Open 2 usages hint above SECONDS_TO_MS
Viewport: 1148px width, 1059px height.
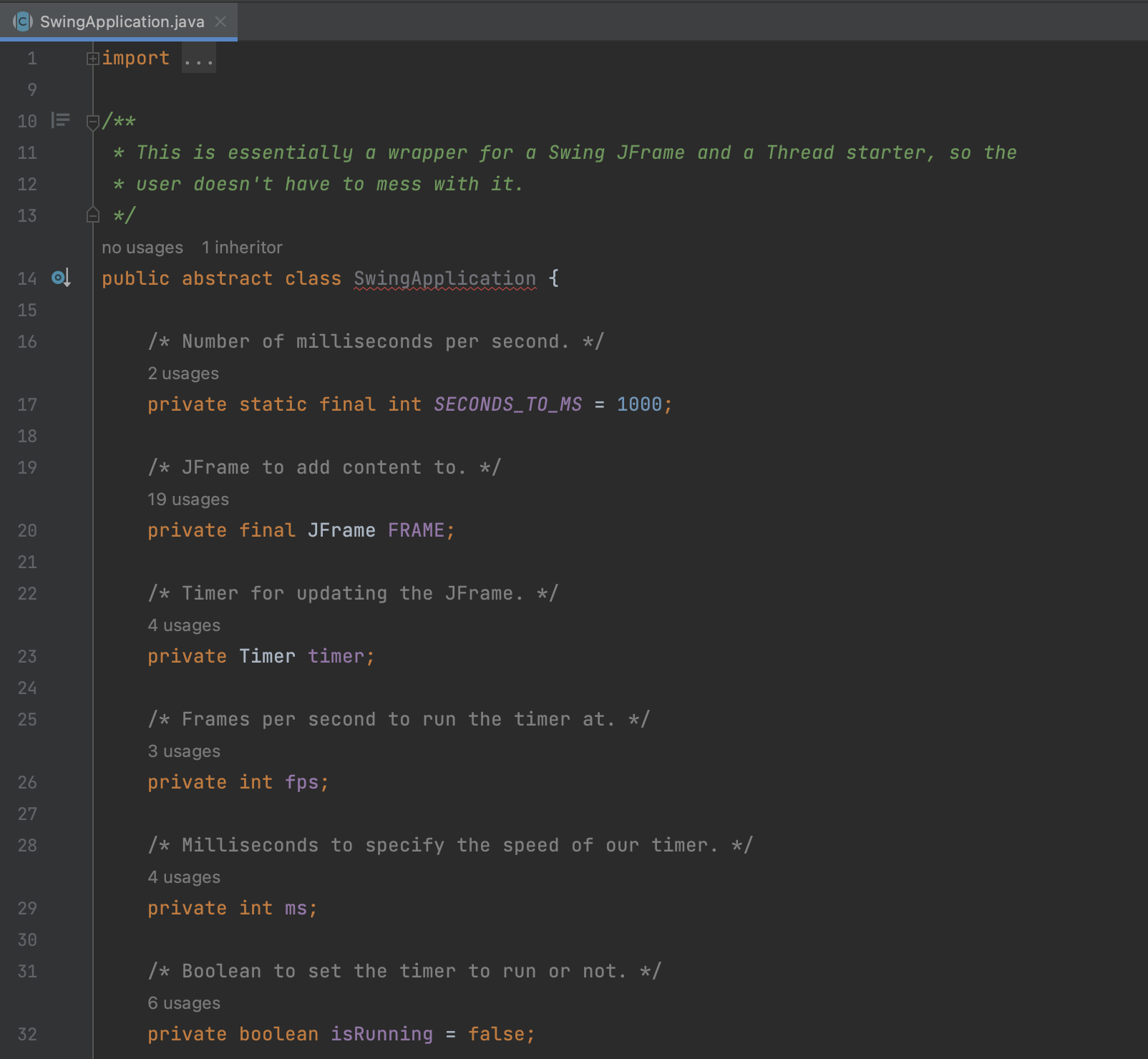(x=183, y=373)
